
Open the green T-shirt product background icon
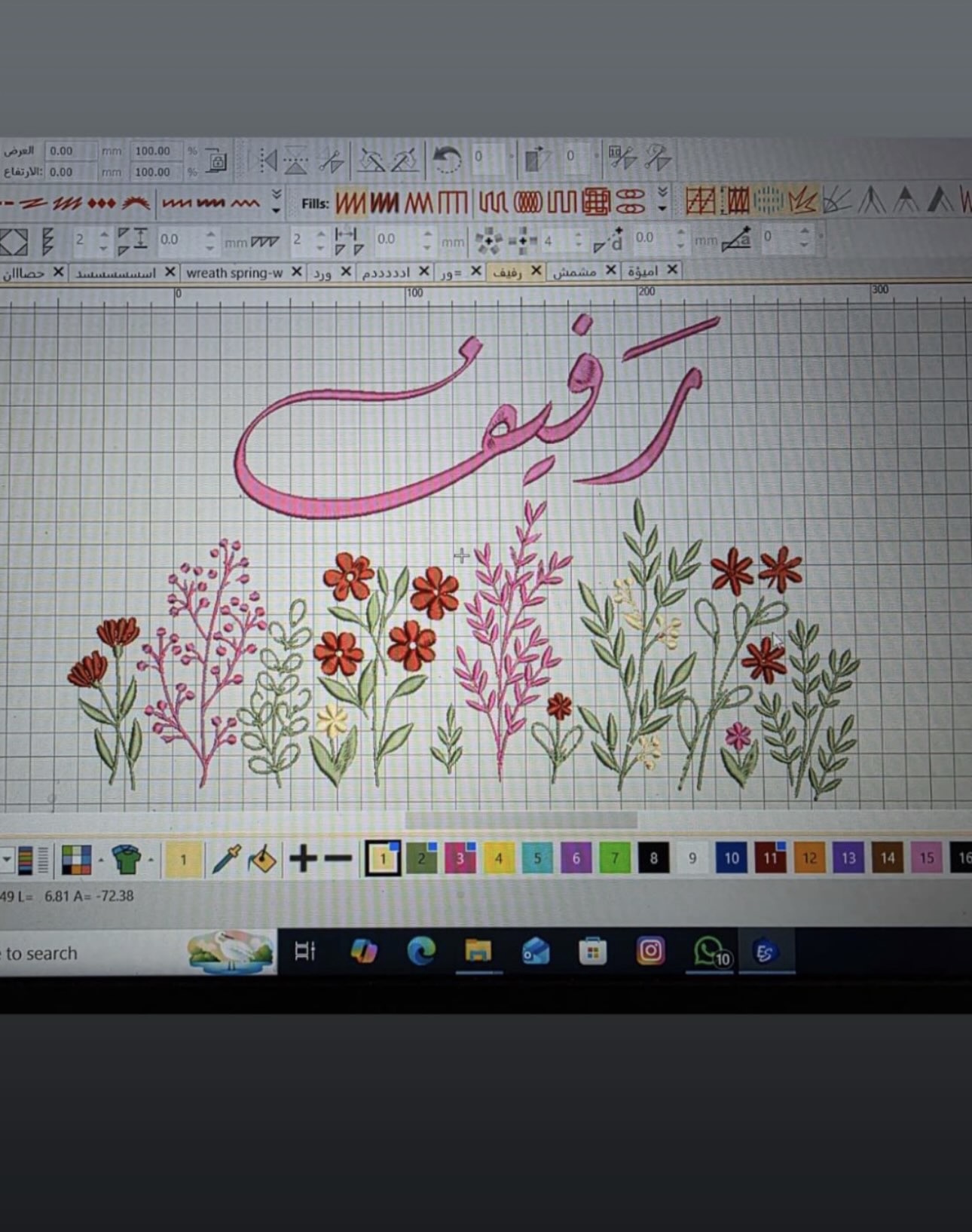pos(127,859)
